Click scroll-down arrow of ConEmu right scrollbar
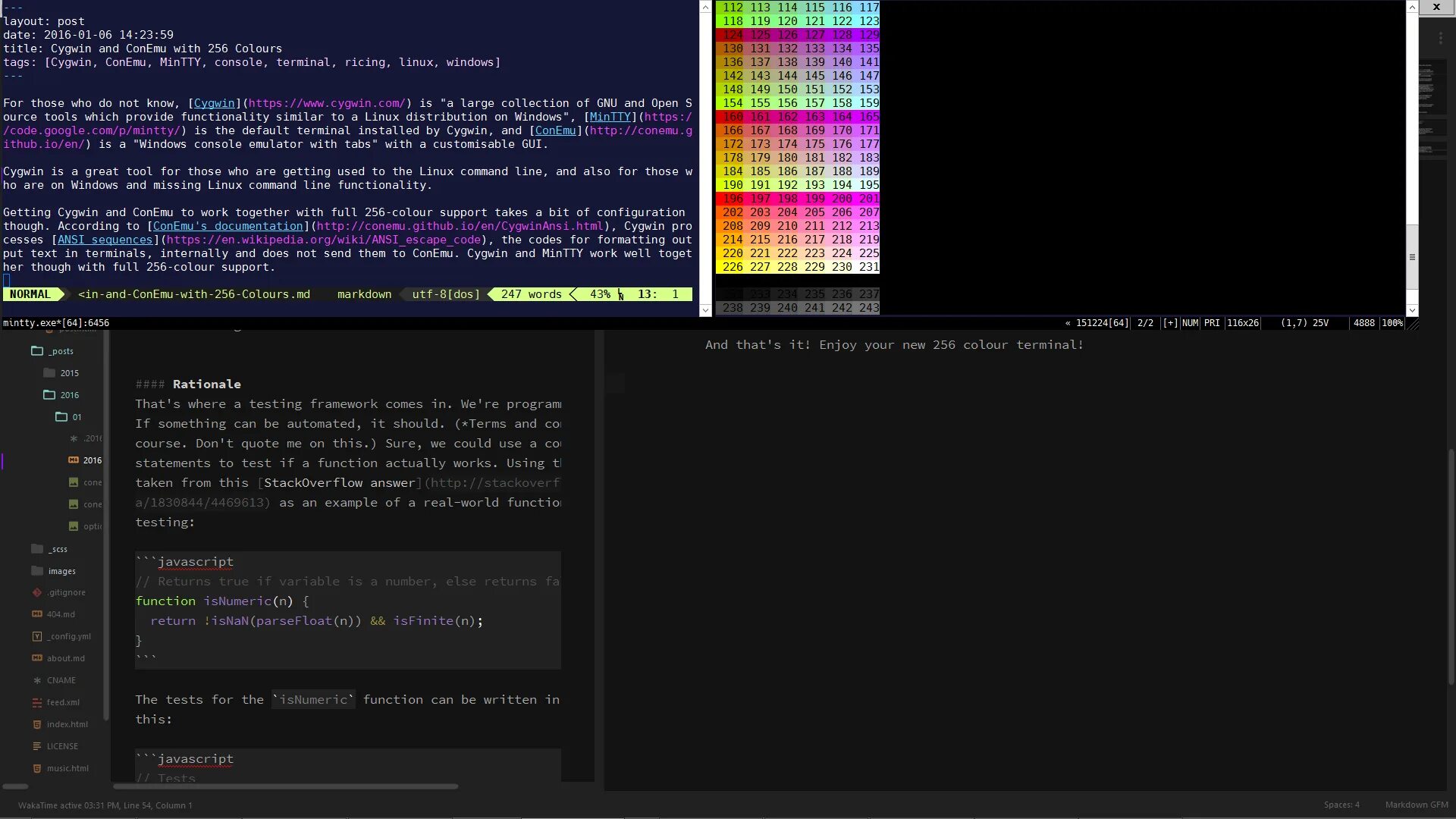This screenshot has height=819, width=1456. [1412, 310]
